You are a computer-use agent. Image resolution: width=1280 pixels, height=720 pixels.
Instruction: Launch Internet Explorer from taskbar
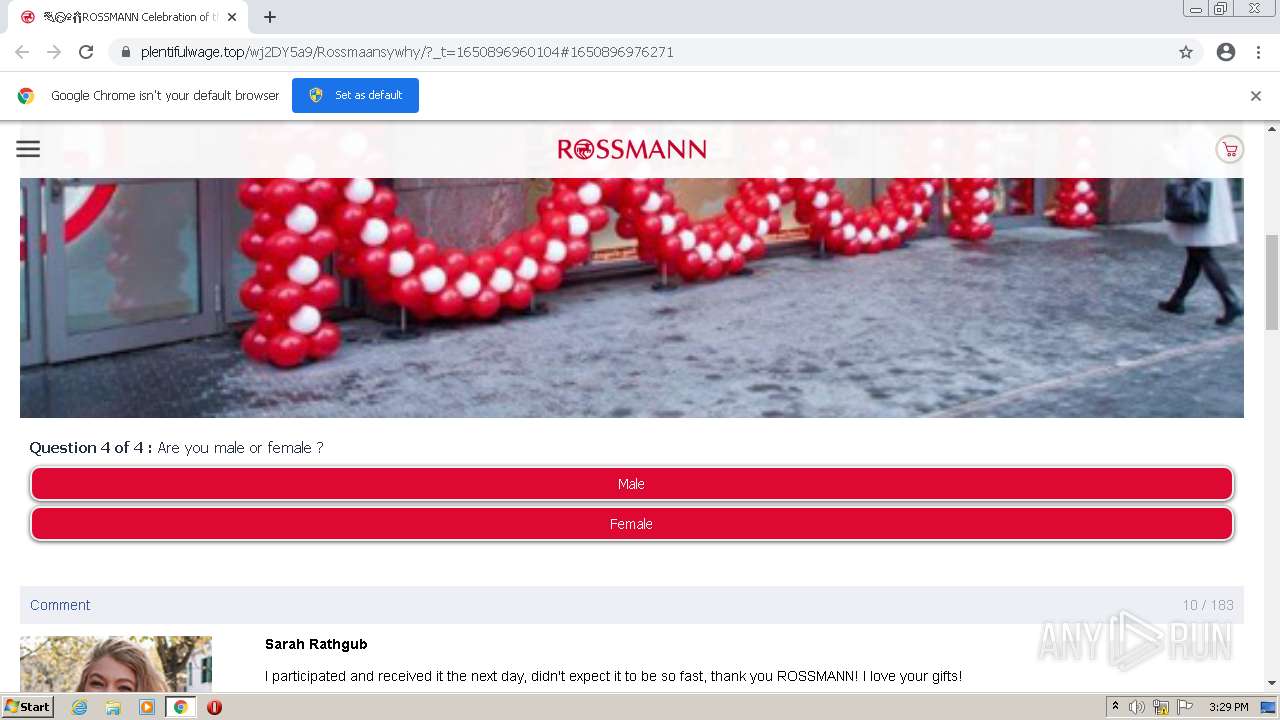[80, 707]
